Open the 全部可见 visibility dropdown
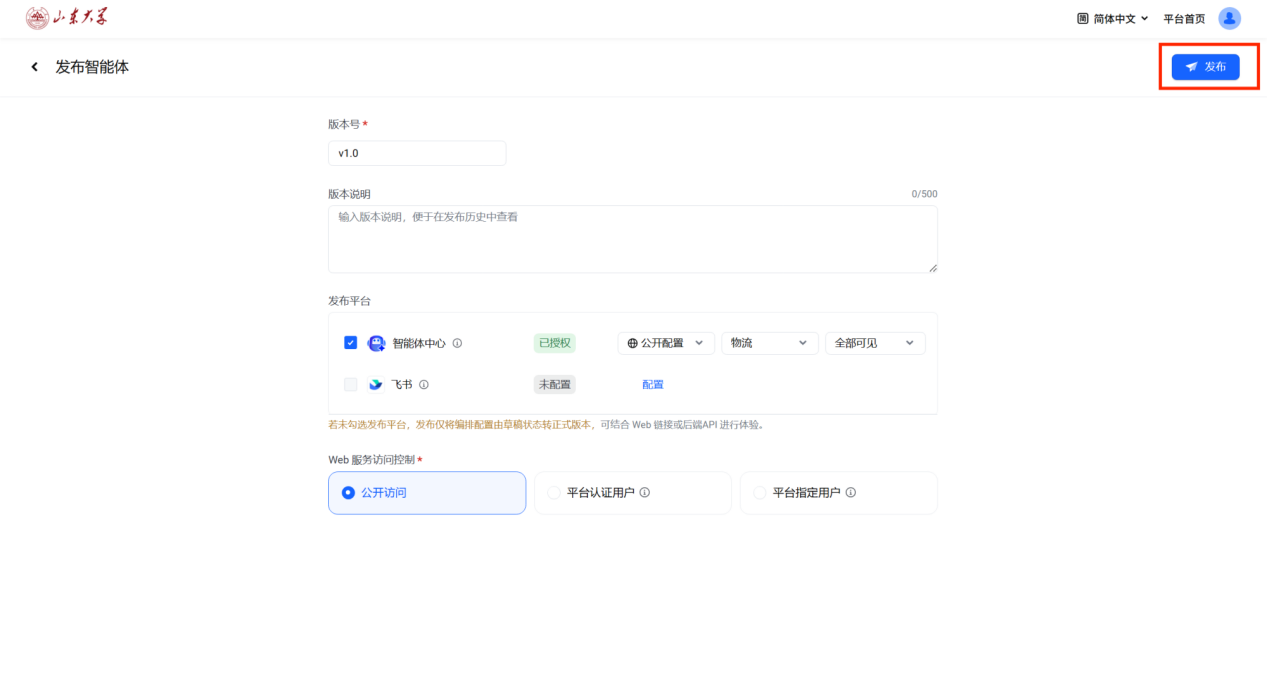 pos(875,343)
